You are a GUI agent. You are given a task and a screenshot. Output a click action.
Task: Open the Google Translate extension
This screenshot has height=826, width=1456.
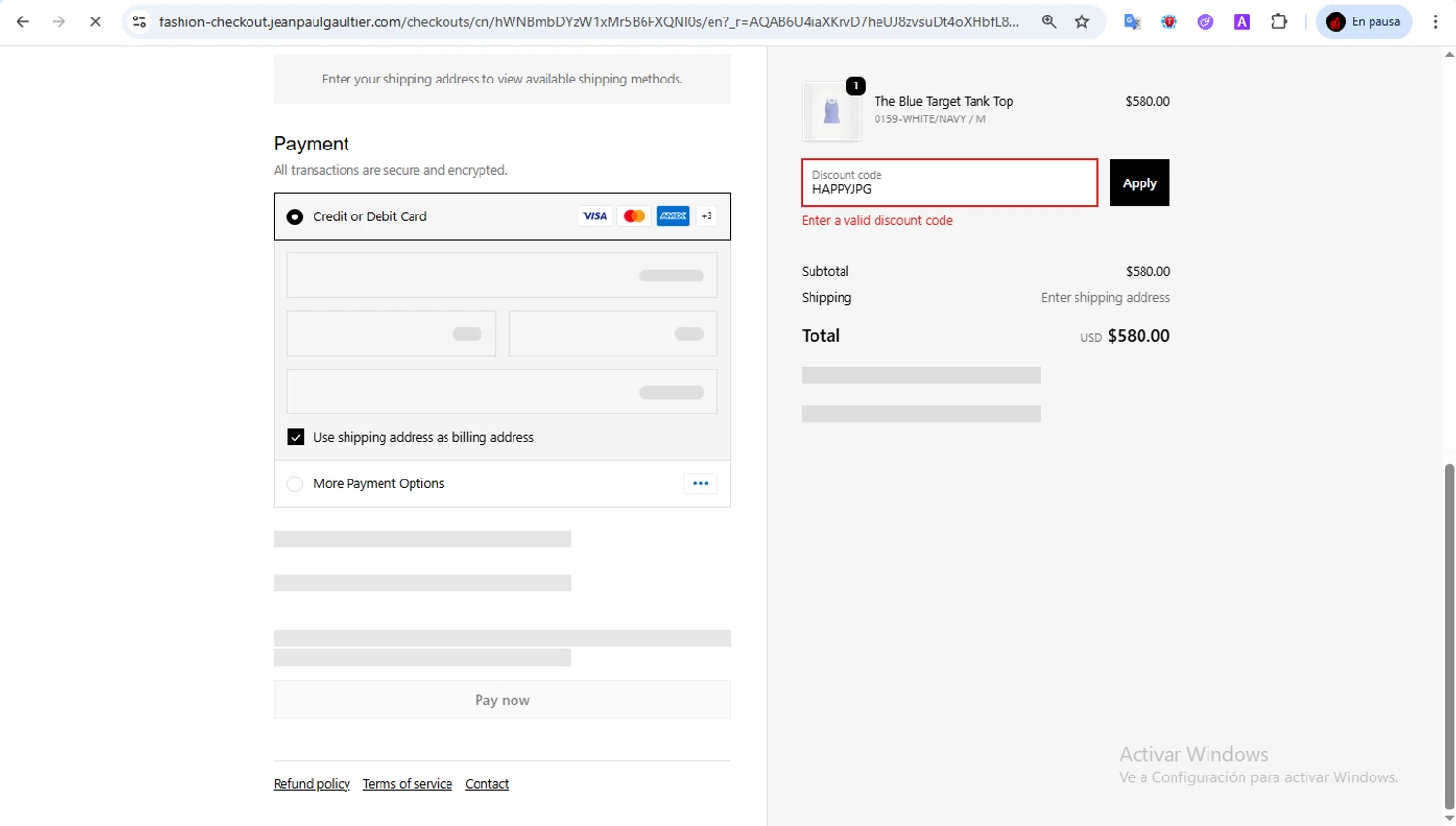pos(1132,21)
